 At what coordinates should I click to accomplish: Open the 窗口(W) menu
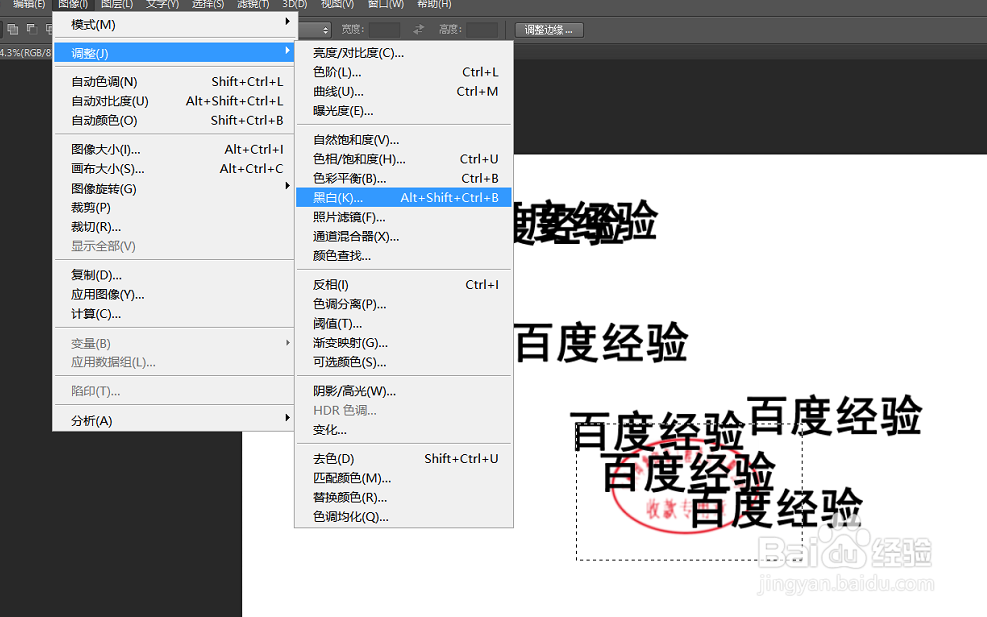coord(385,4)
